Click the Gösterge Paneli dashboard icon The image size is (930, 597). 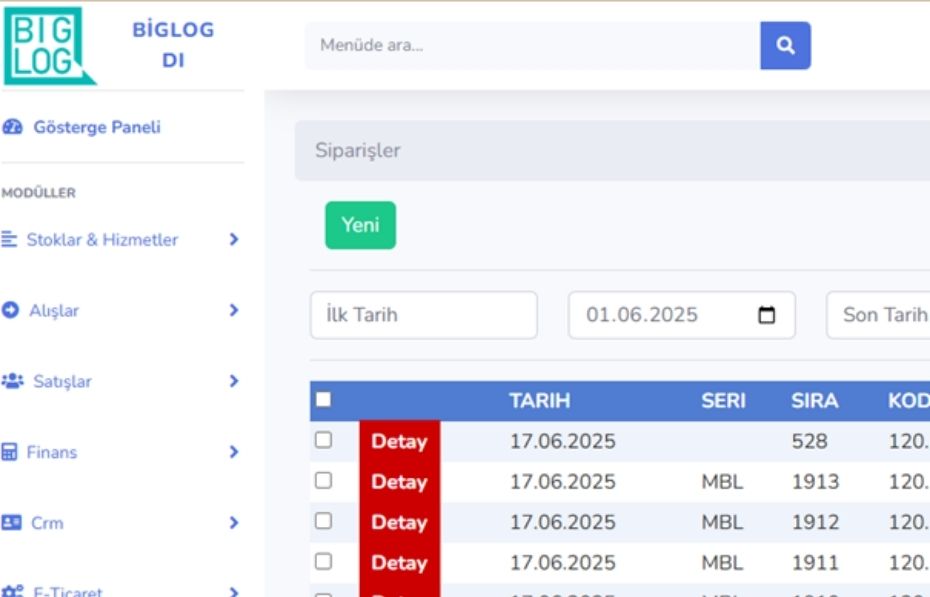pos(13,128)
